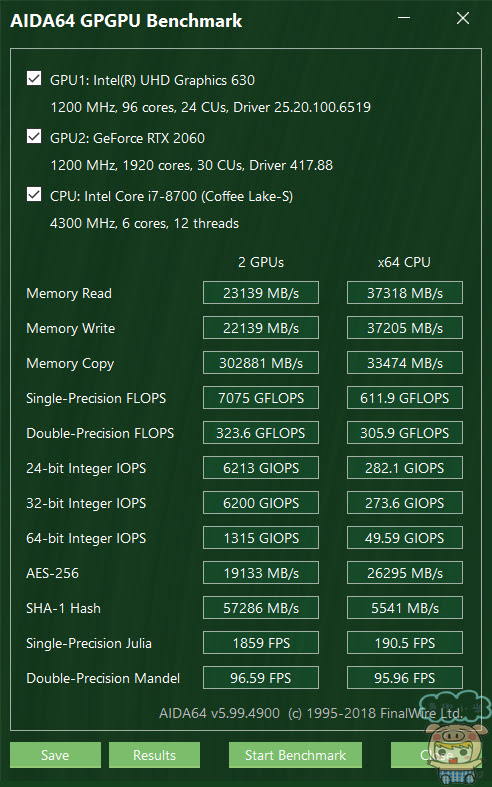
Task: Click Start Benchmark button
Action: tap(295, 755)
